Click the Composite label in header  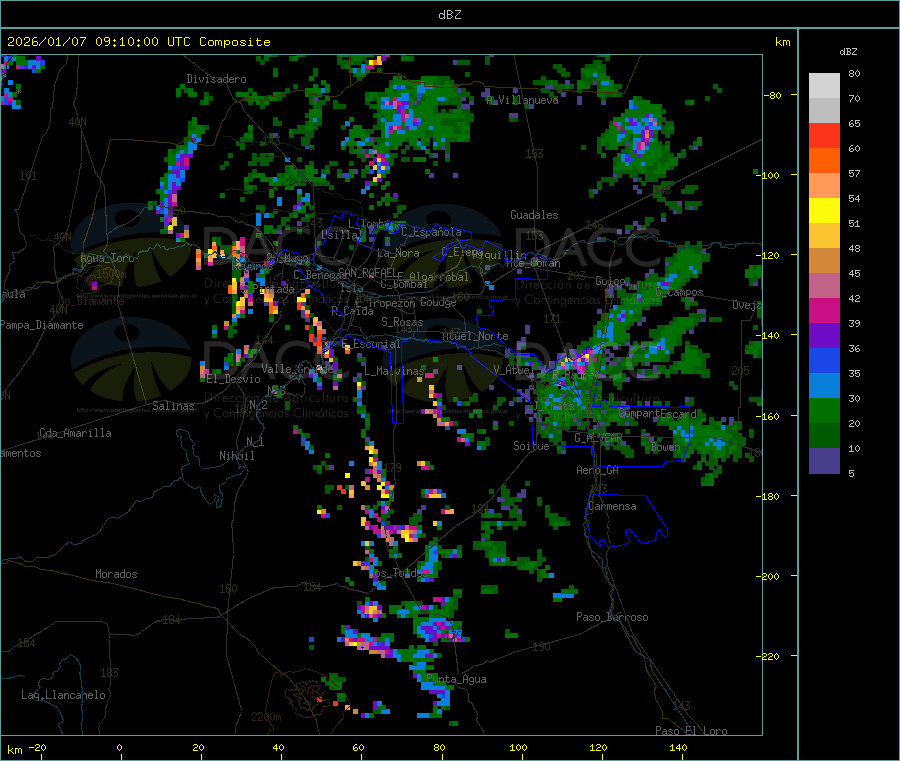click(235, 42)
